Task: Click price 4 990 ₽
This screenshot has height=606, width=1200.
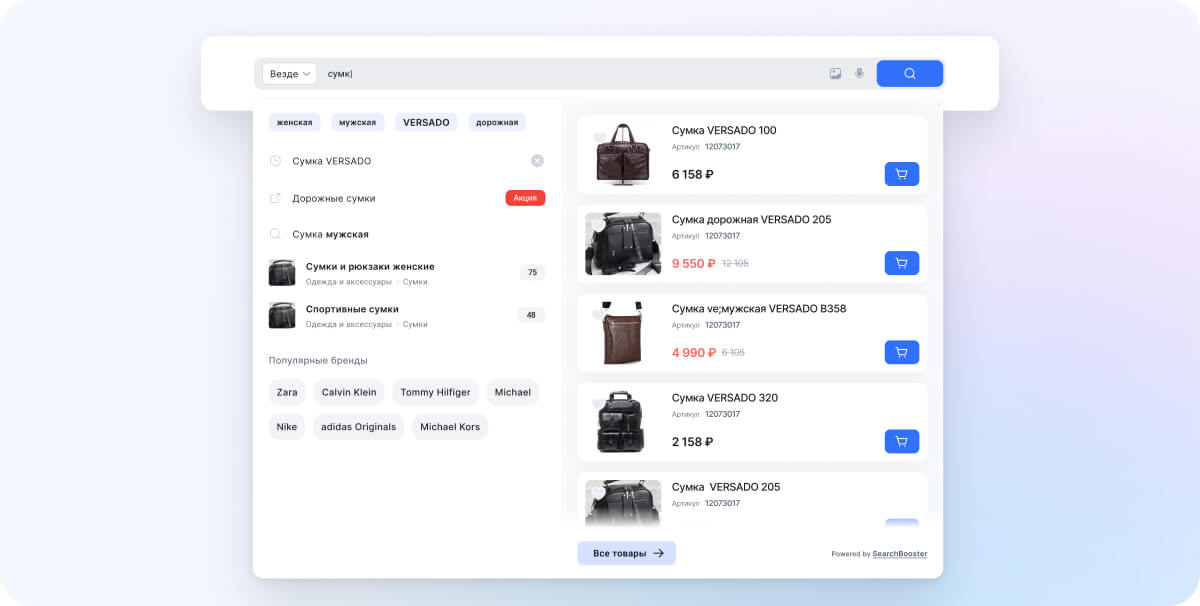Action: coord(694,352)
